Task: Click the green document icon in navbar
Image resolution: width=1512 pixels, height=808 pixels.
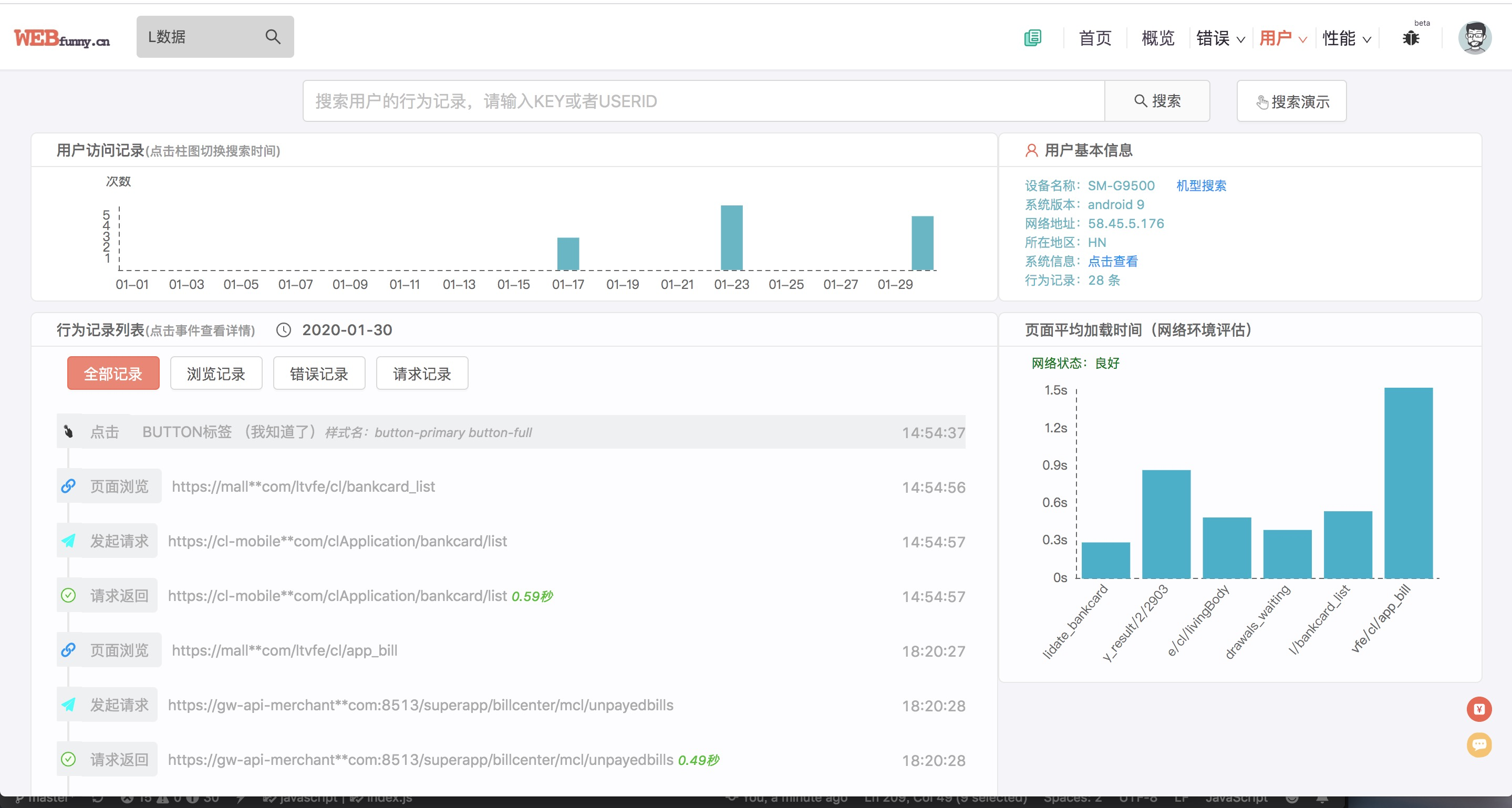Action: [x=1032, y=38]
